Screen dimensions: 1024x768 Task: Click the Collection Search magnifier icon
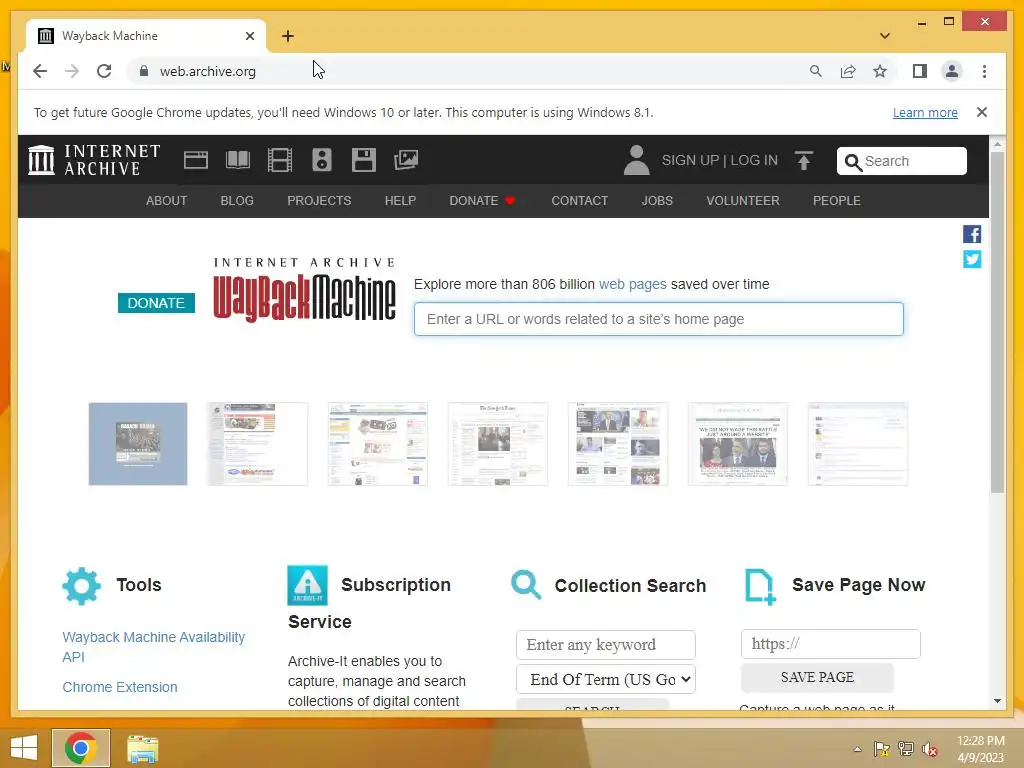[x=526, y=584]
